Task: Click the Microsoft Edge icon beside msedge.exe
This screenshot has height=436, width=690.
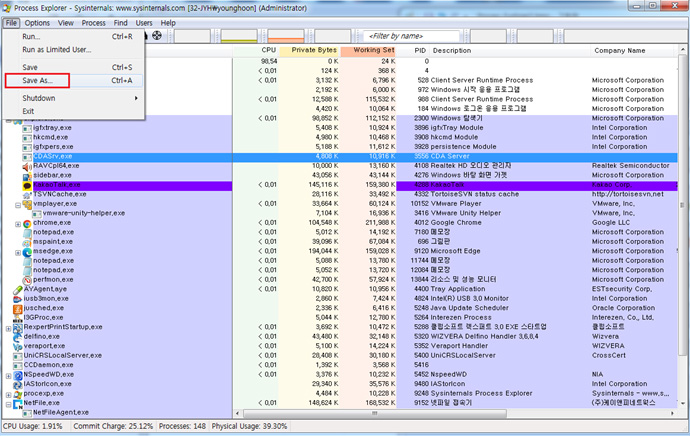Action: click(27, 251)
